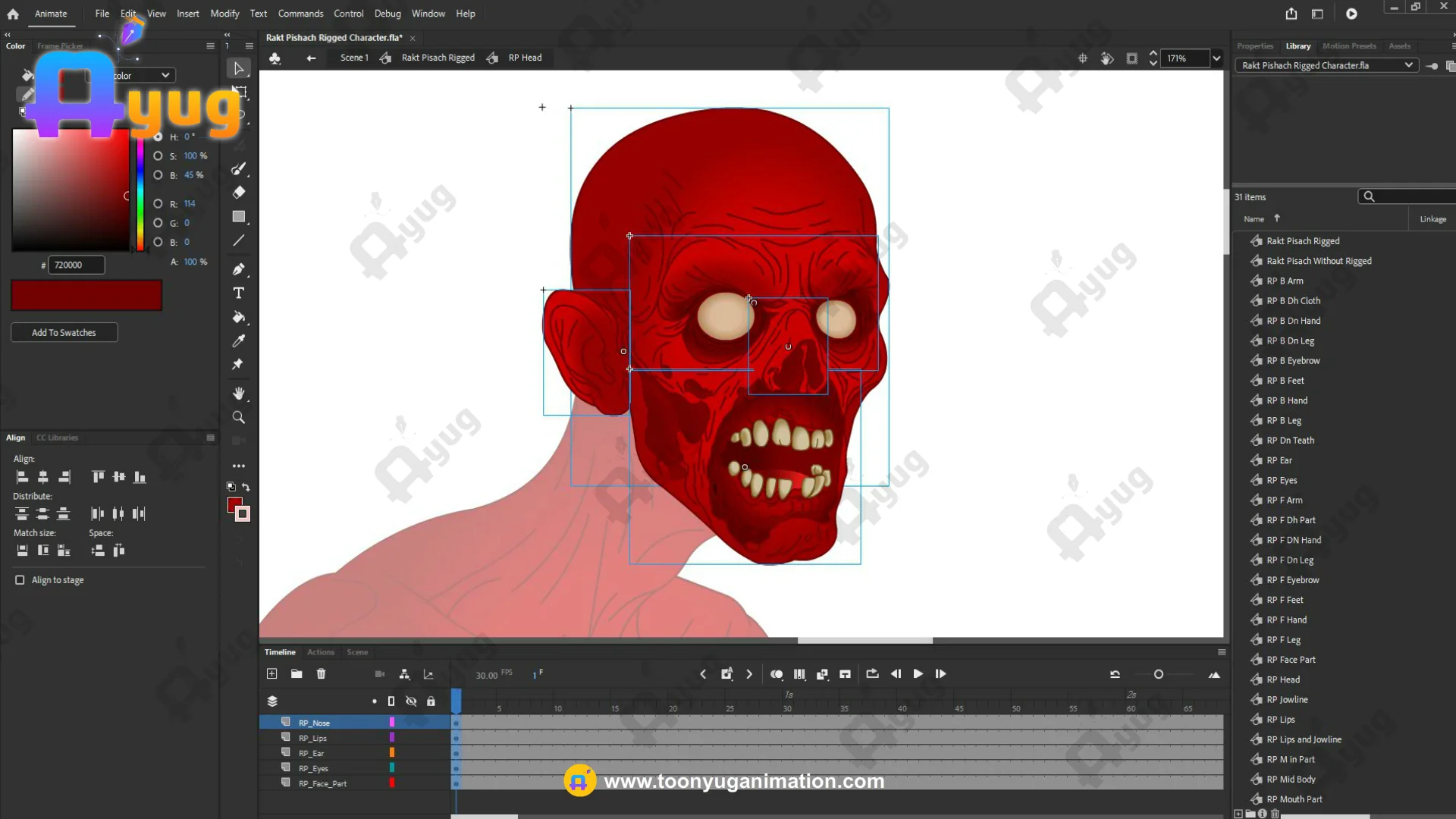Activate the Hand tool
This screenshot has width=1456, height=819.
click(238, 394)
